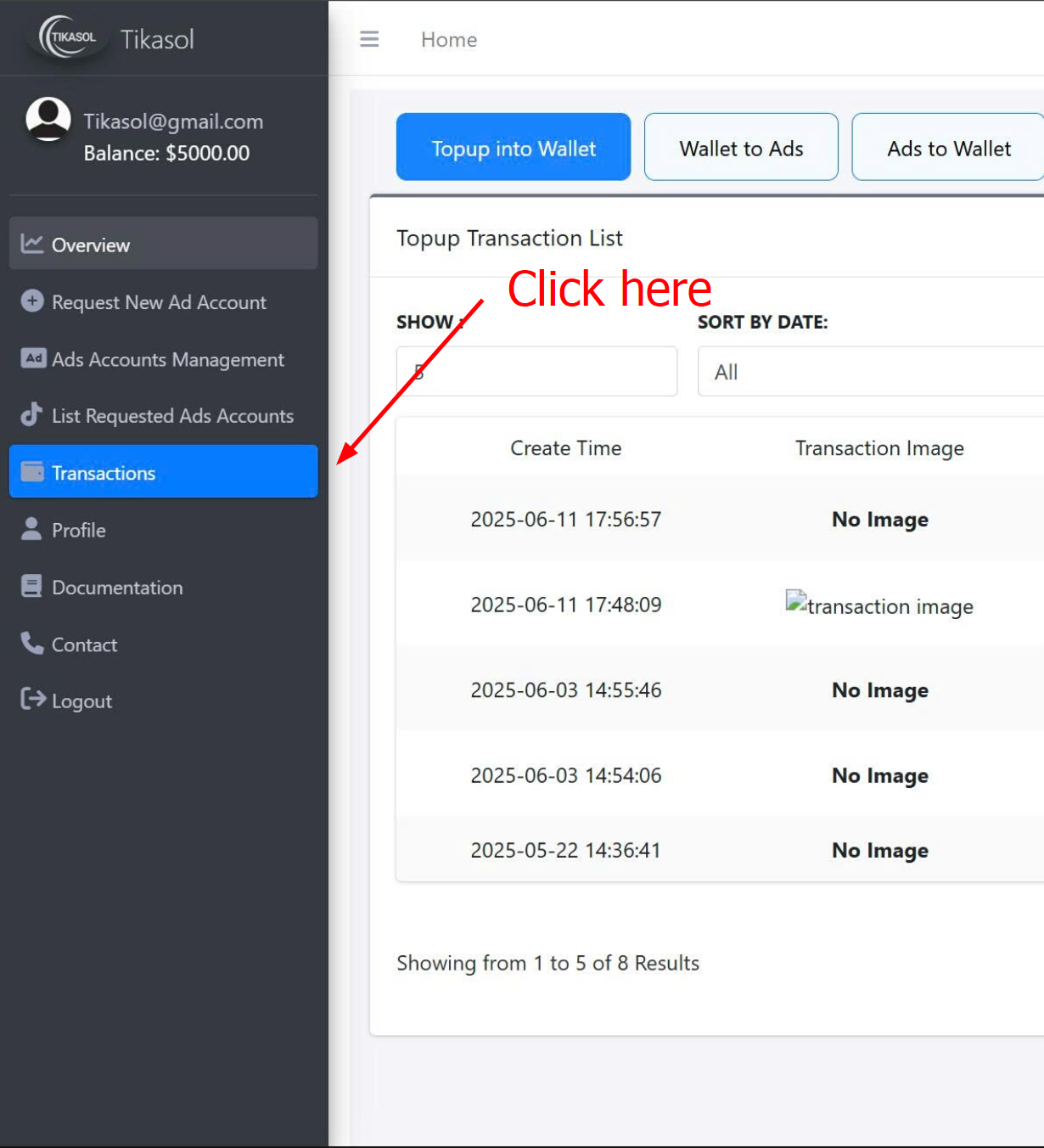Open the SHOW entries dropdown
This screenshot has width=1044, height=1148.
[536, 371]
